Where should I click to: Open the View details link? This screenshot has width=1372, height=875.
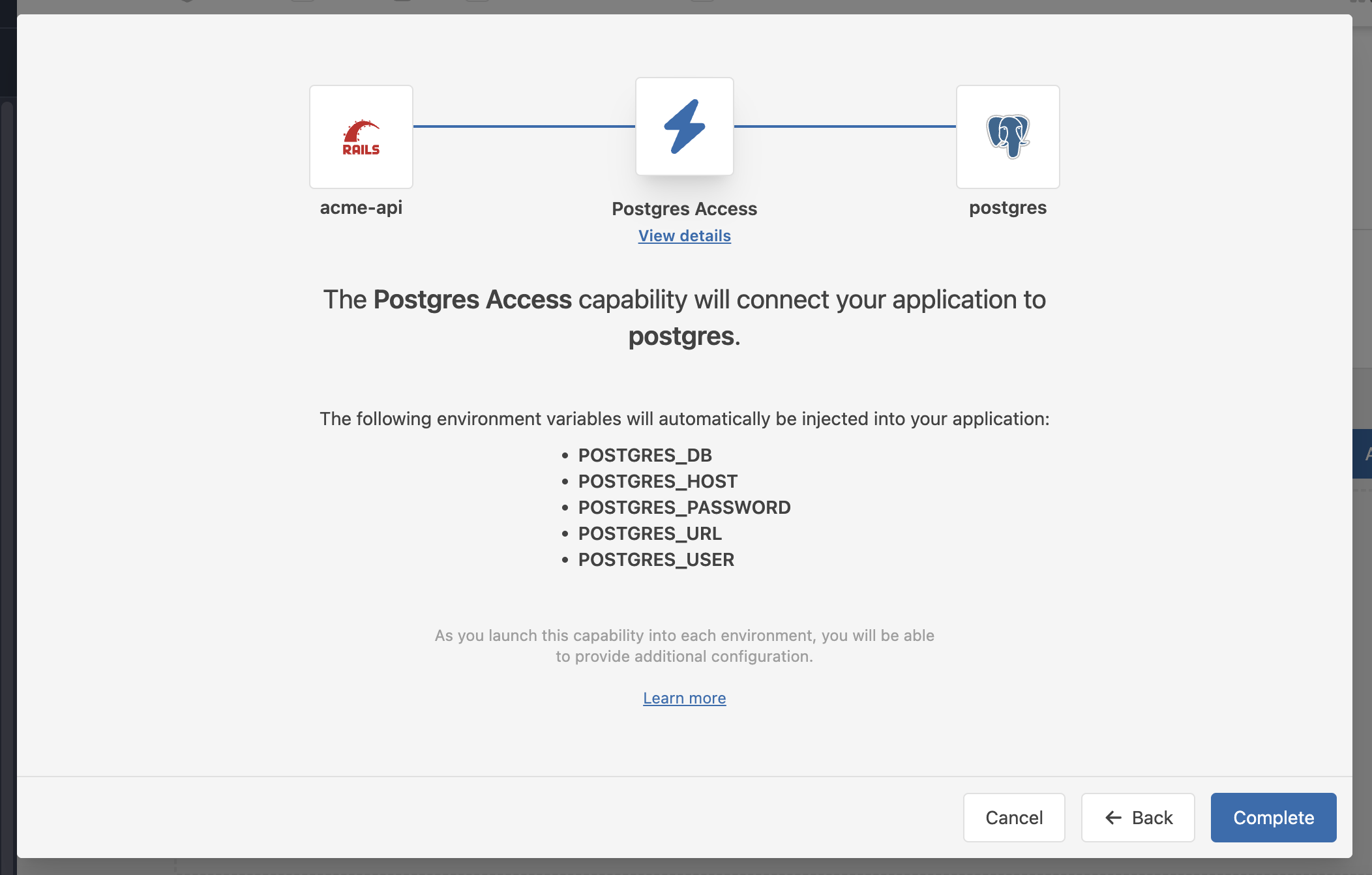click(x=684, y=236)
